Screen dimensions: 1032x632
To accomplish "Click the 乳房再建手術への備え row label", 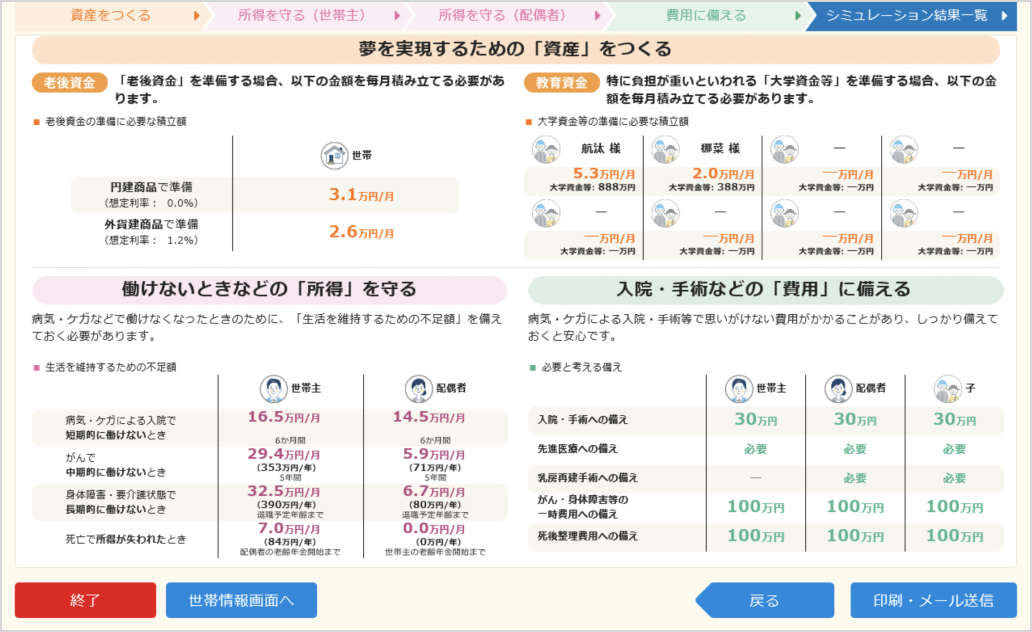I will click(587, 477).
